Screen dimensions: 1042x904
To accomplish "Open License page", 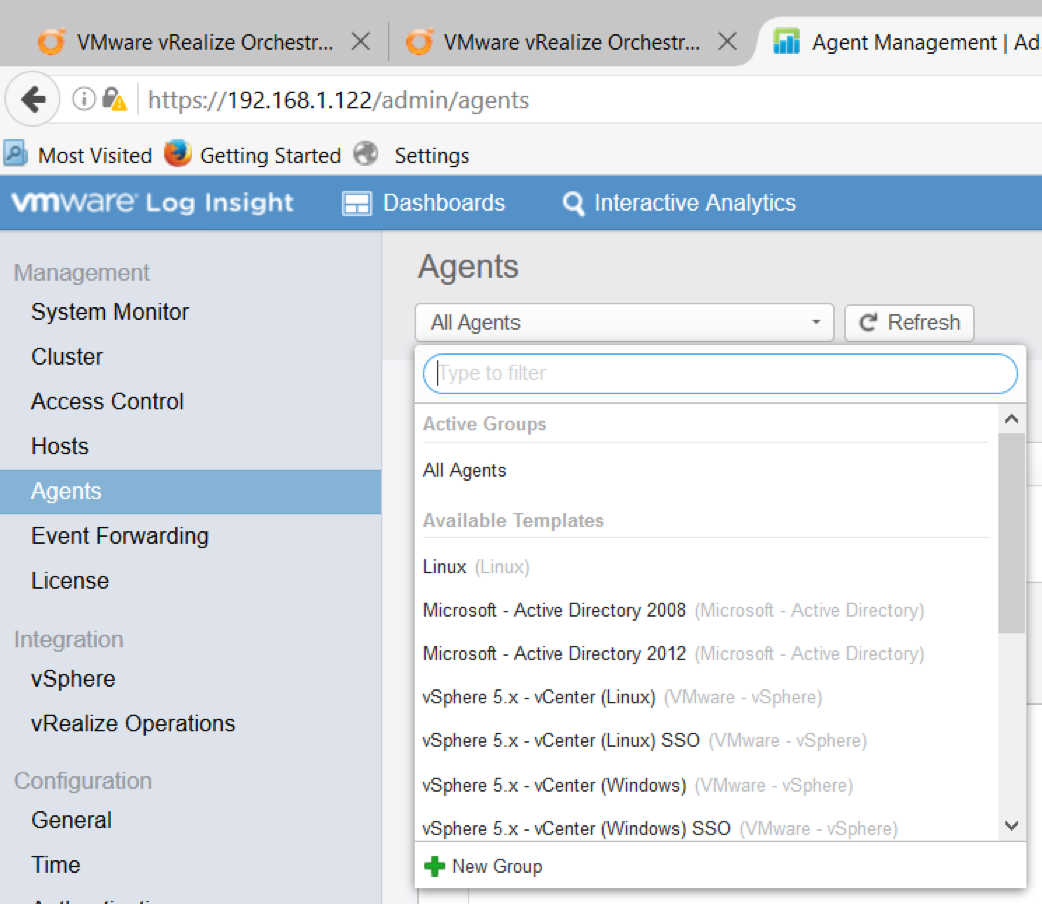I will (70, 581).
